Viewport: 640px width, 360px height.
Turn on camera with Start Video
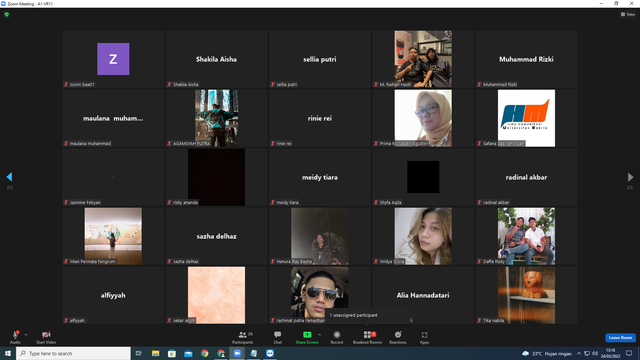46,337
